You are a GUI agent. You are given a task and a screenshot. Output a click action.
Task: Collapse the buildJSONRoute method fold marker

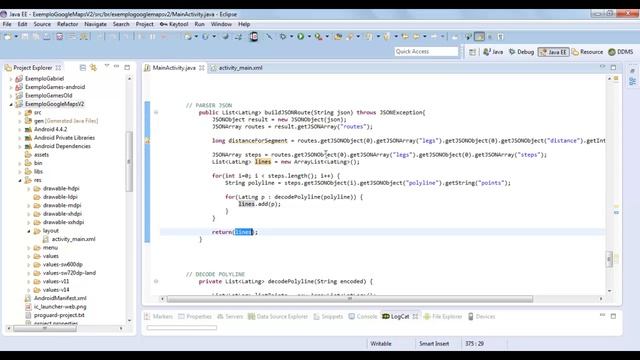(x=156, y=112)
